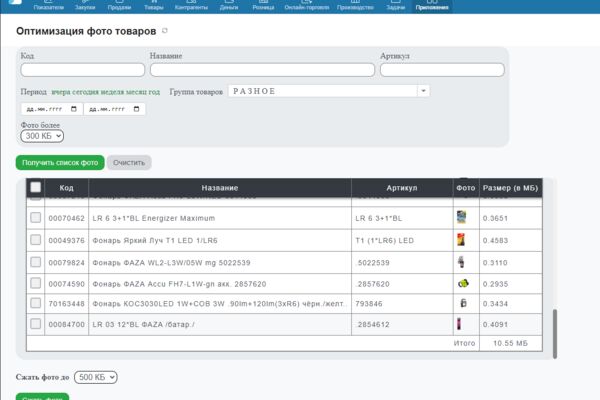Image resolution: width=600 pixels, height=400 pixels.
Task: Open calendar picker in second date field
Action: (x=137, y=109)
